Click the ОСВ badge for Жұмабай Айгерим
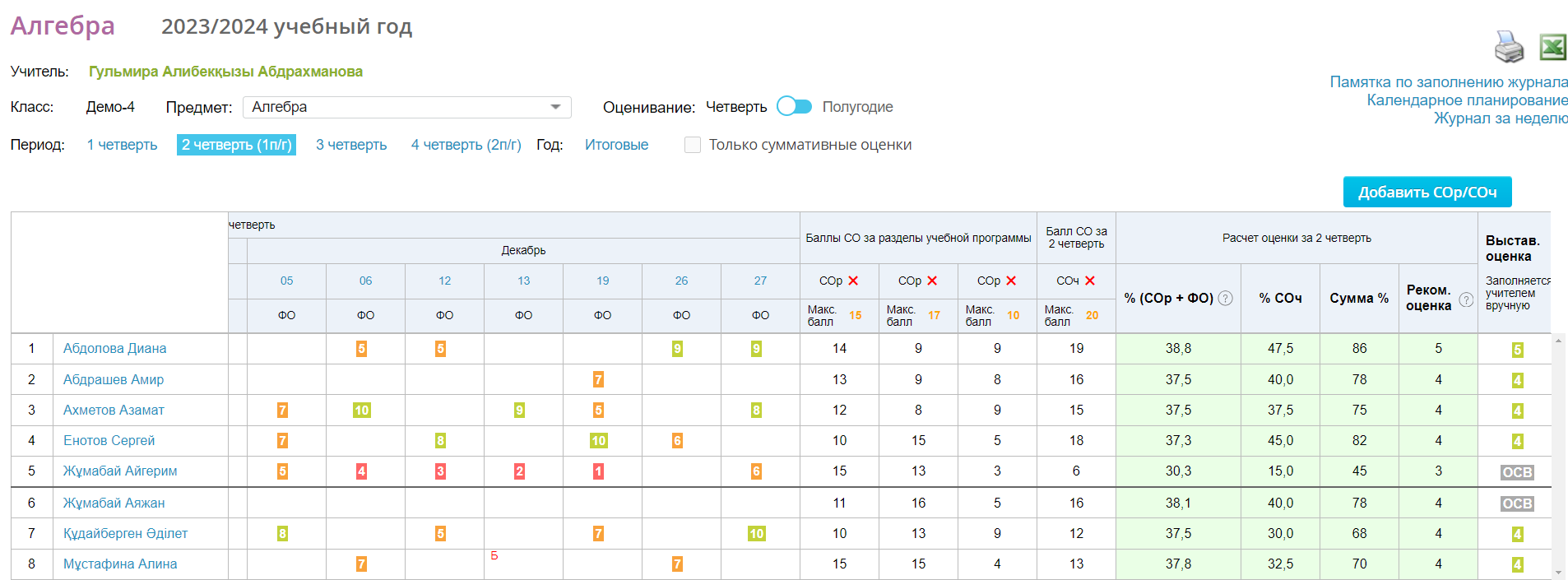The height and width of the screenshot is (580, 1568). 1517,472
